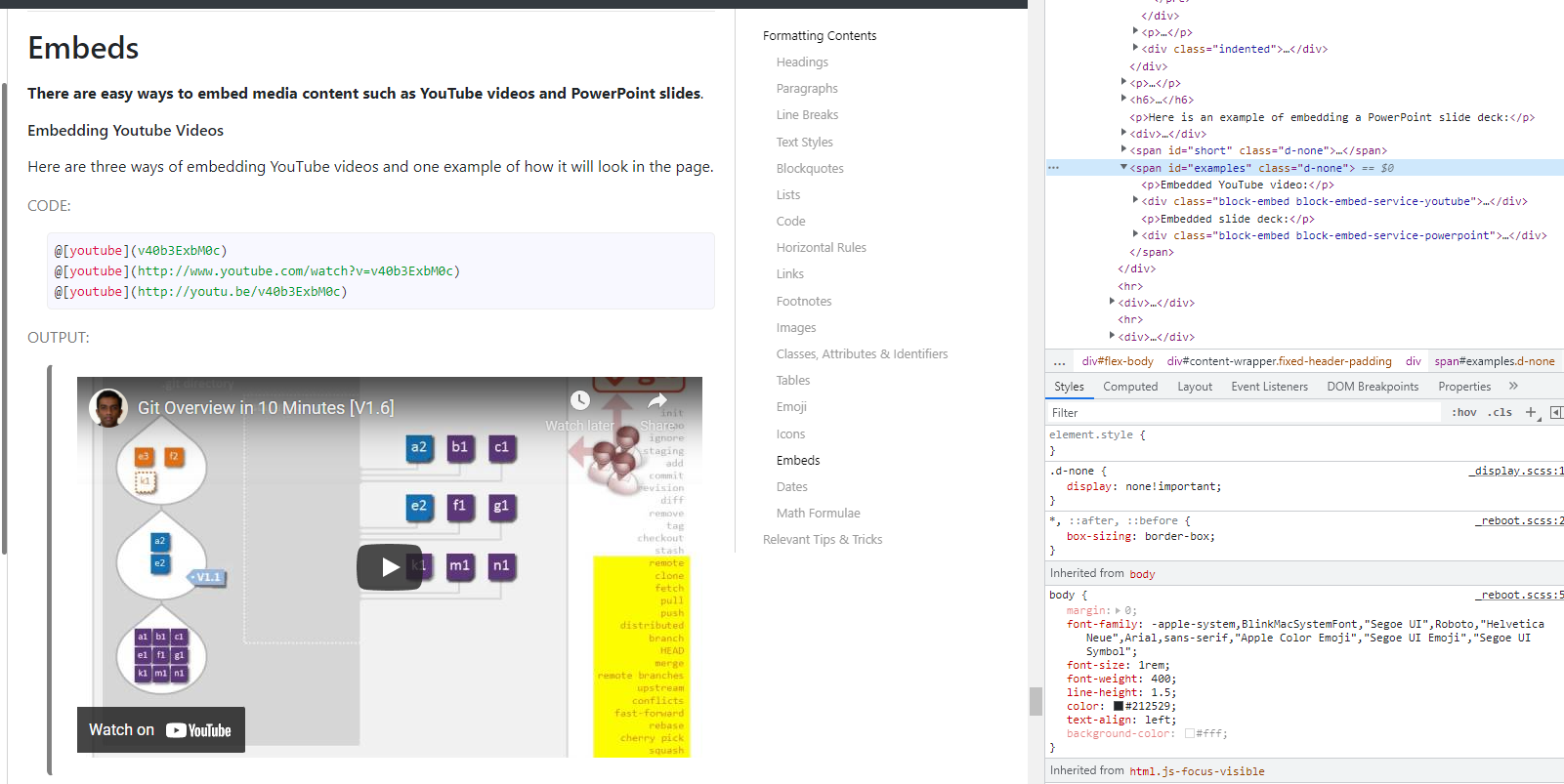Expand the h6 element node
Screen dimensions: 1564x784
(1124, 100)
